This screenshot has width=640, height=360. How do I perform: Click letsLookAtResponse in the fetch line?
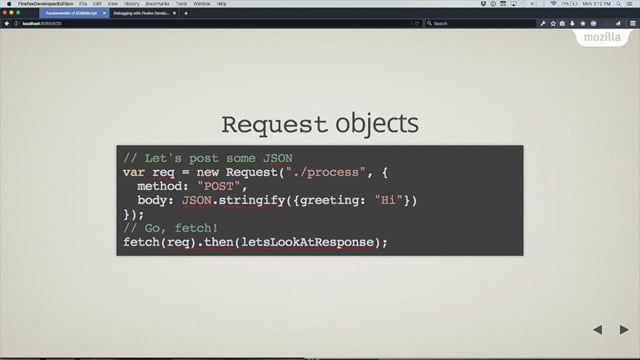click(x=307, y=242)
